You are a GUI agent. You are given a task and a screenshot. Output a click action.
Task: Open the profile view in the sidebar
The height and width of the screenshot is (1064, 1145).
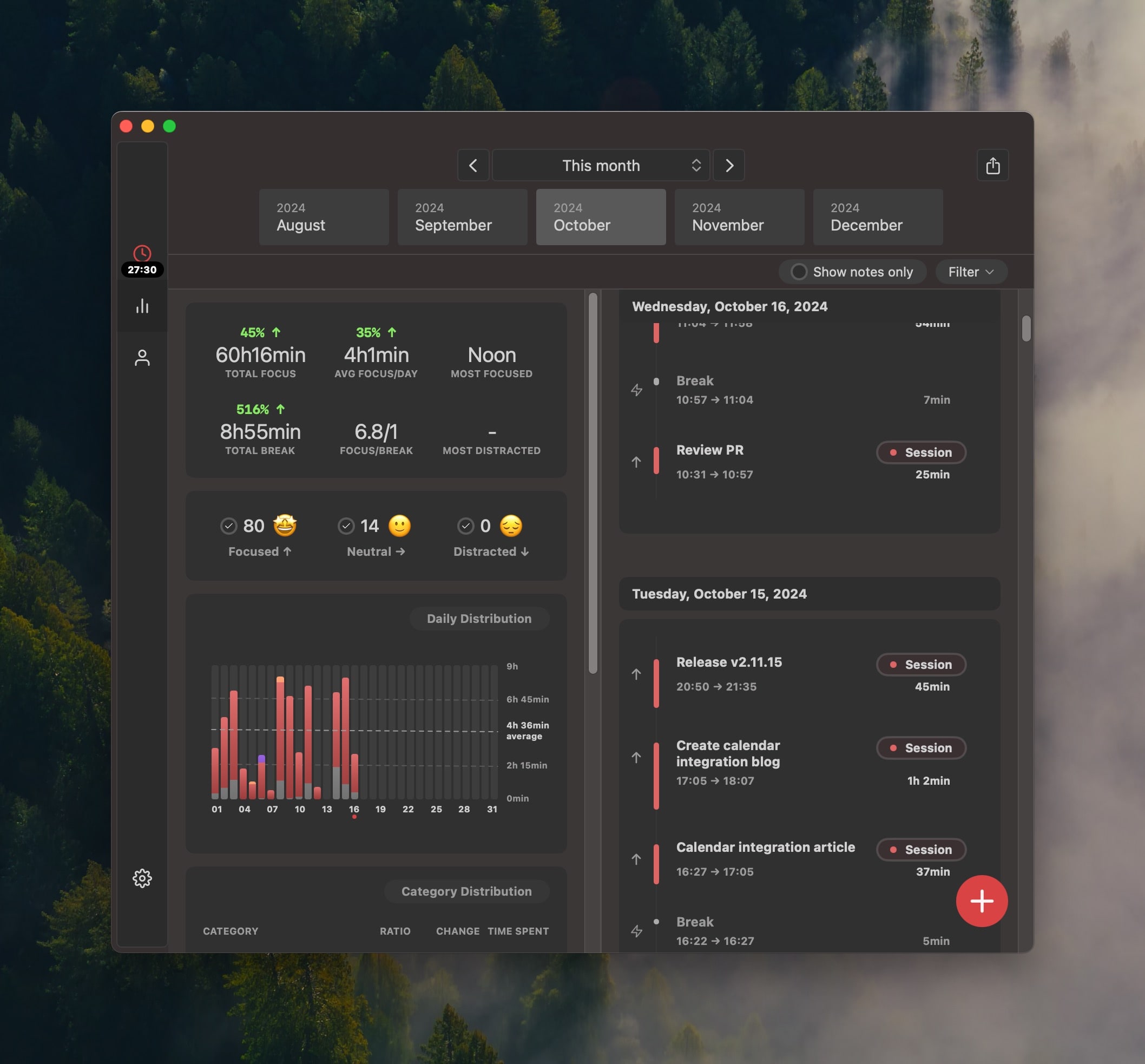click(x=142, y=358)
